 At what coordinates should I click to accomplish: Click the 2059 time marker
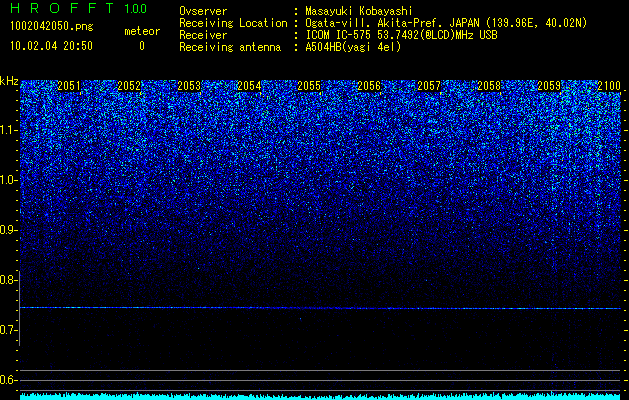[549, 86]
